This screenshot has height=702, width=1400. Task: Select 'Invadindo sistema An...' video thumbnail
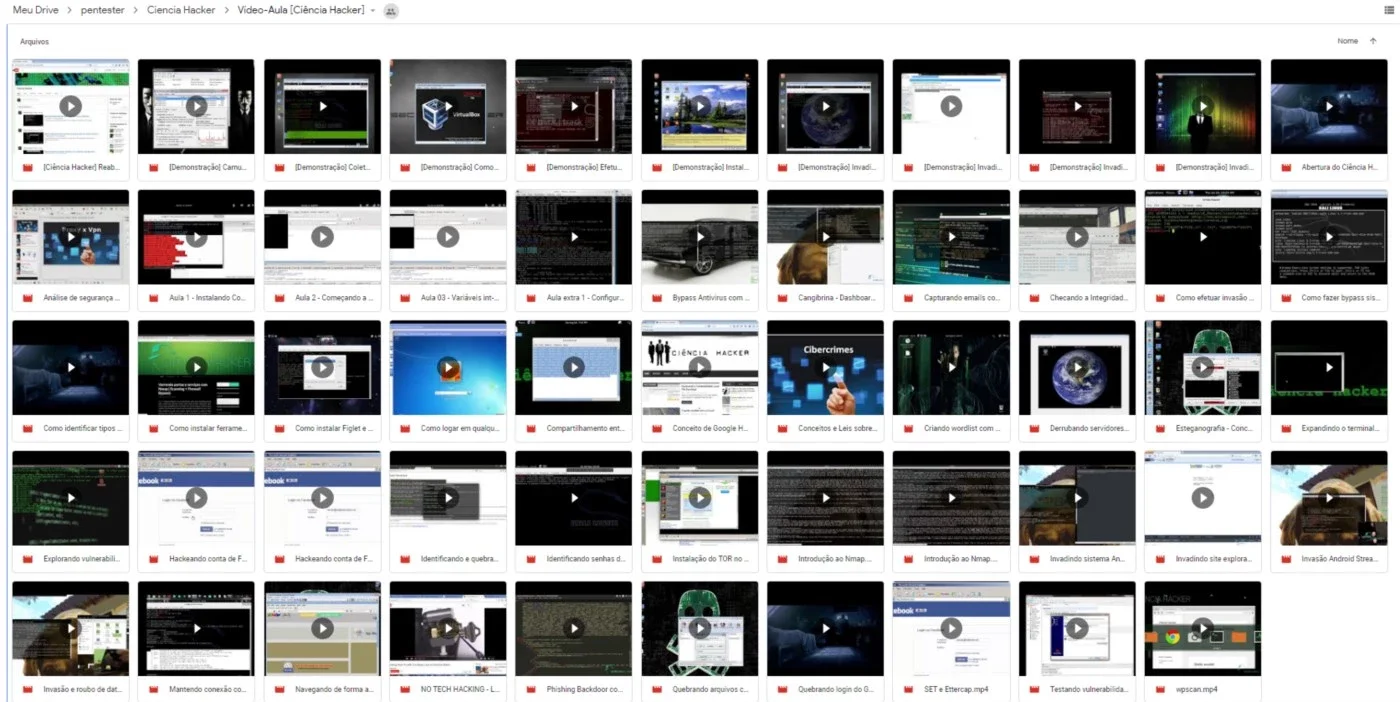pos(1077,498)
